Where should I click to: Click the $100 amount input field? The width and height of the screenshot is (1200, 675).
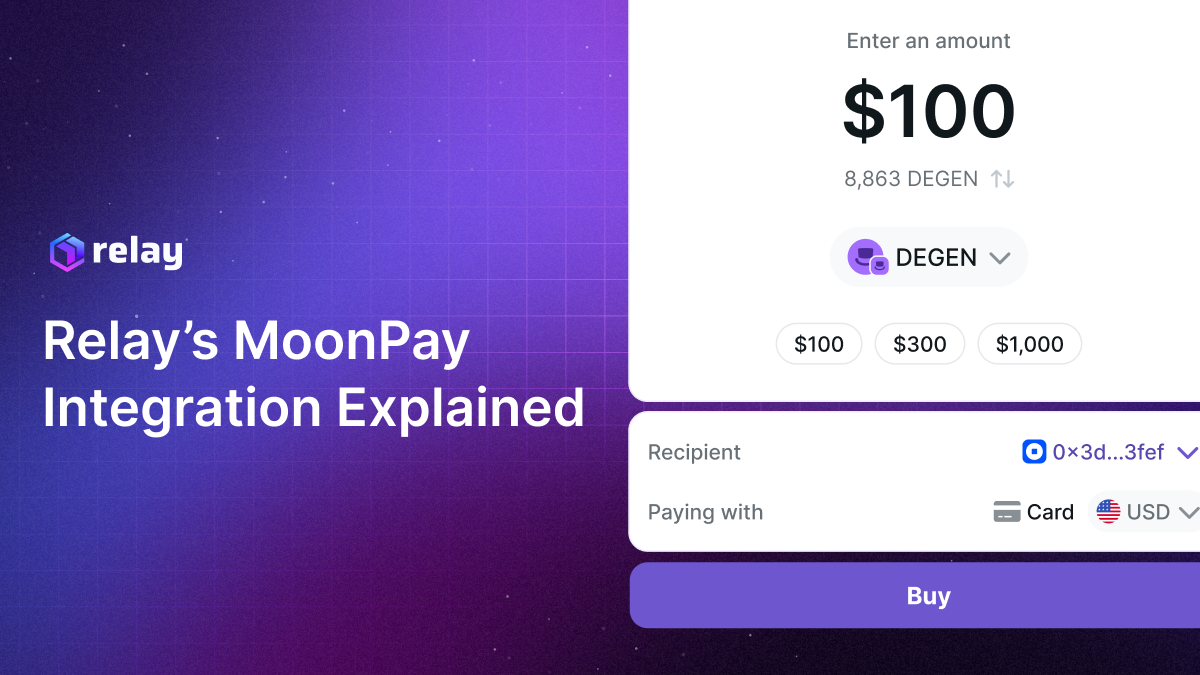point(929,110)
